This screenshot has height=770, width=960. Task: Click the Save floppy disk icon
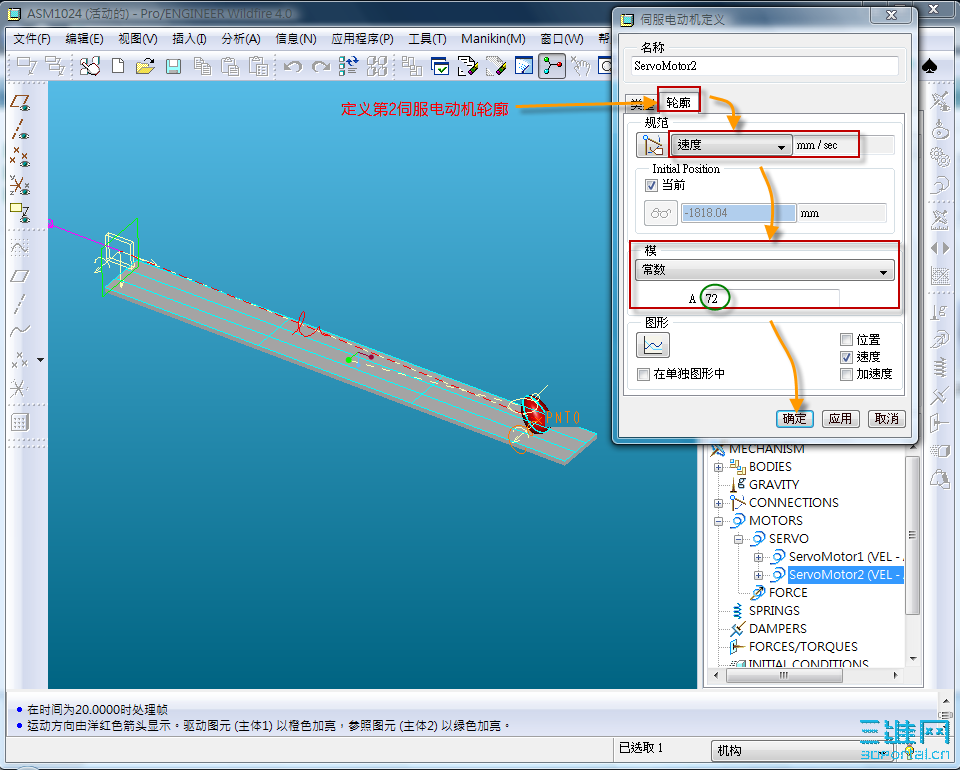174,65
